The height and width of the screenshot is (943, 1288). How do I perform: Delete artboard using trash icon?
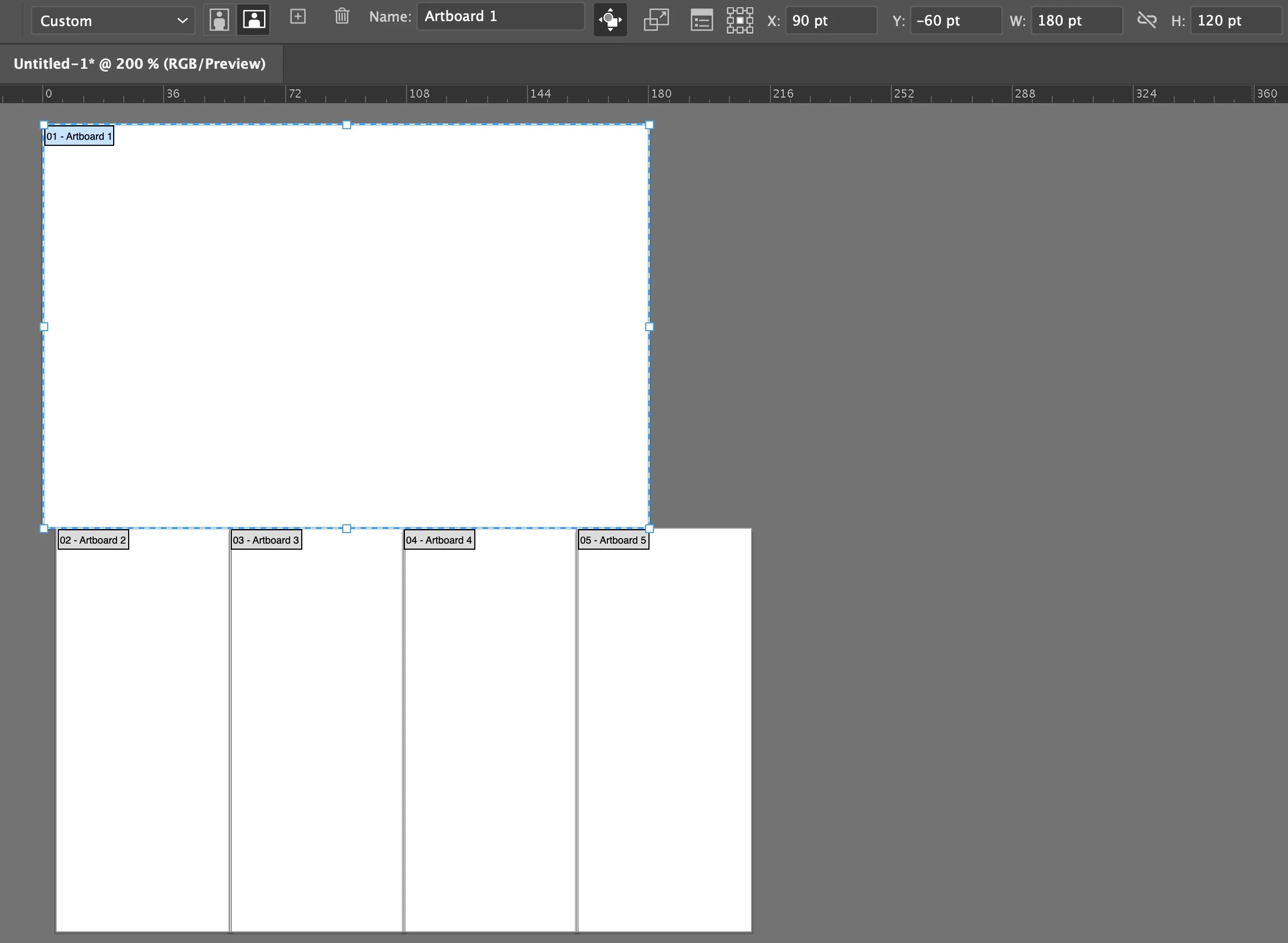click(x=342, y=17)
